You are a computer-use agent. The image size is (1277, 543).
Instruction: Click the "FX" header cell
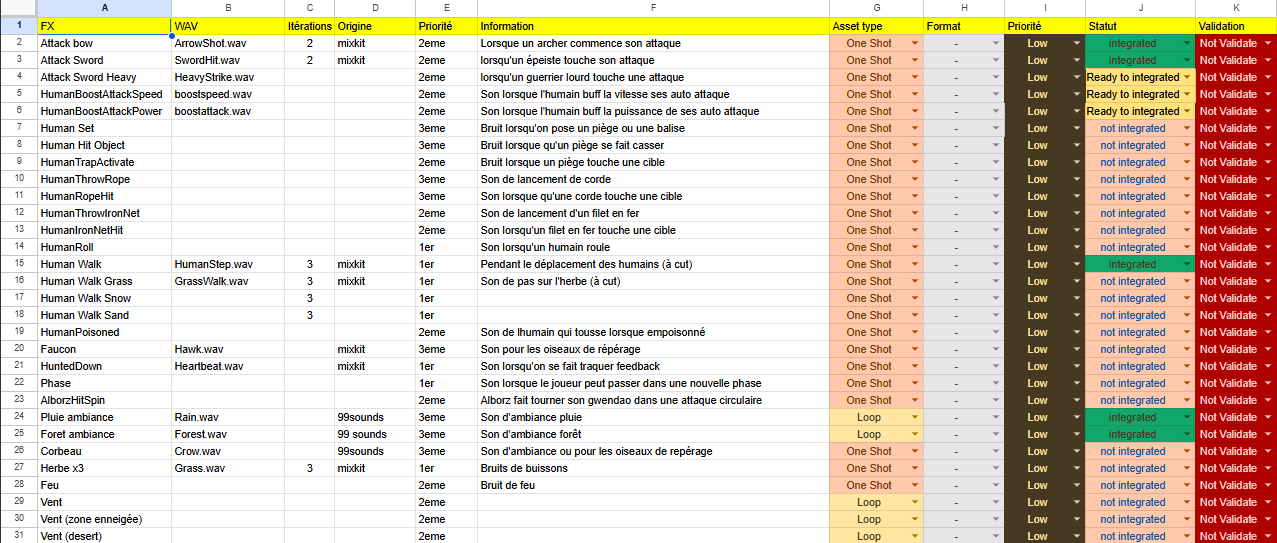(104, 26)
